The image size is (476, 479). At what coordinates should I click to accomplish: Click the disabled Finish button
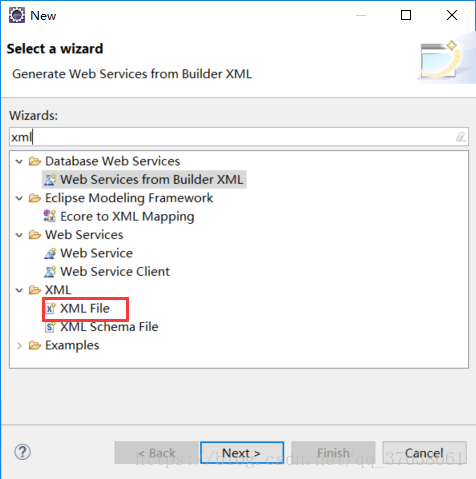click(x=333, y=453)
